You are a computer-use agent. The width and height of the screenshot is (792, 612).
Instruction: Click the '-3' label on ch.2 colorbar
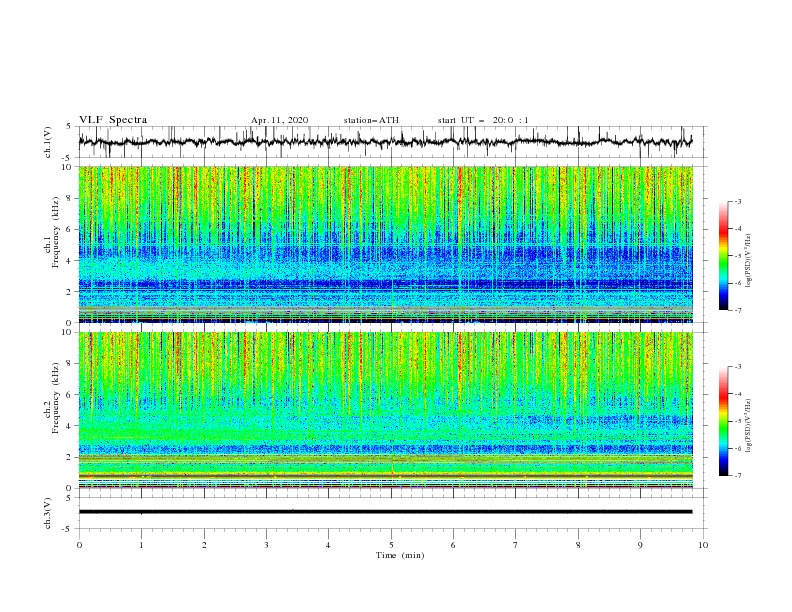click(738, 367)
